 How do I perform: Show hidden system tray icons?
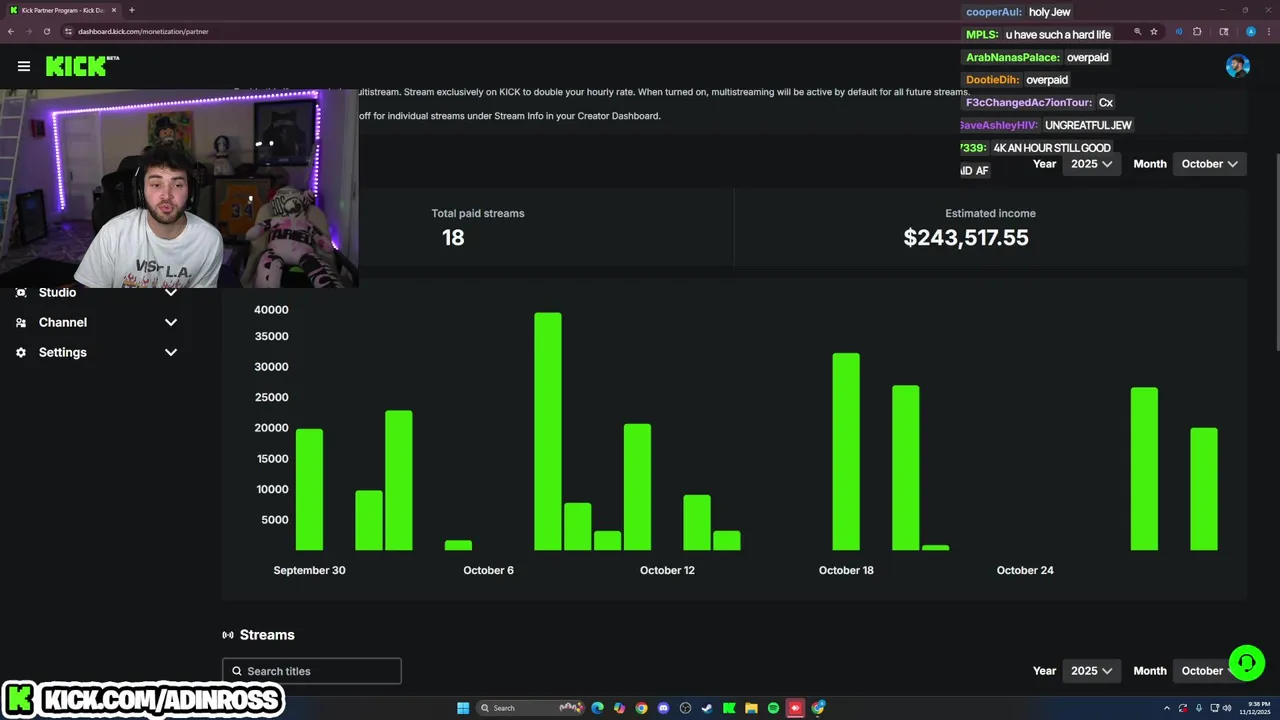click(x=1166, y=708)
